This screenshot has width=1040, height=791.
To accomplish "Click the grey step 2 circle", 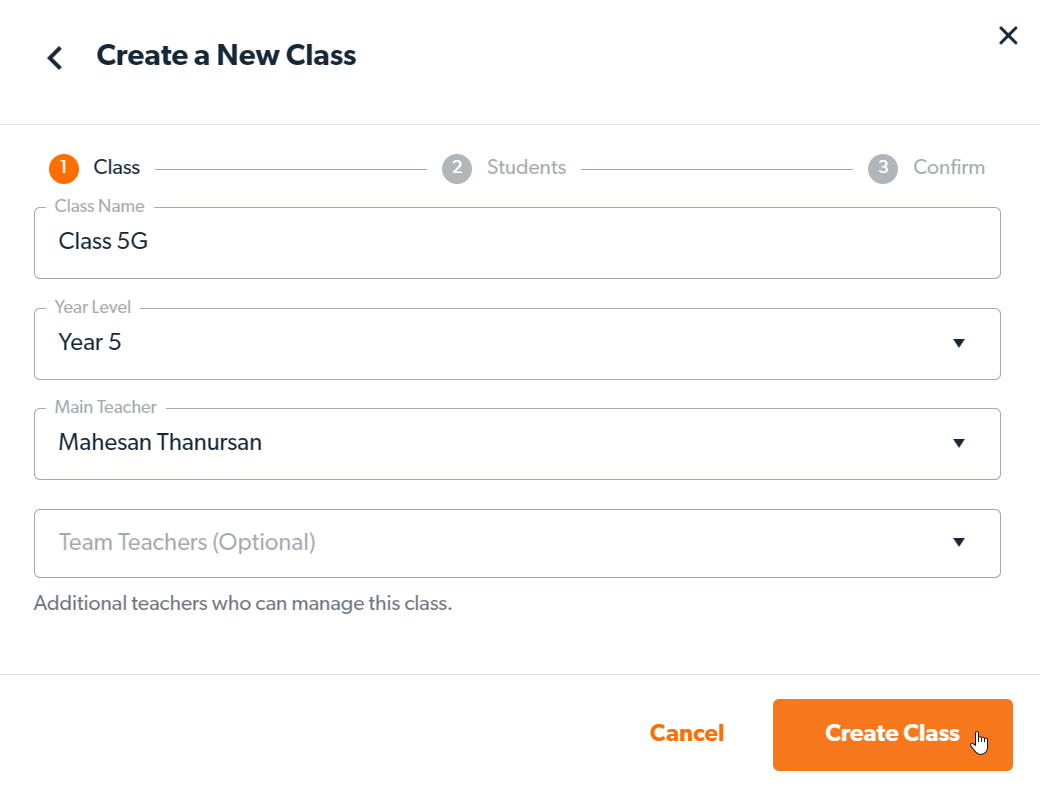I will [457, 168].
